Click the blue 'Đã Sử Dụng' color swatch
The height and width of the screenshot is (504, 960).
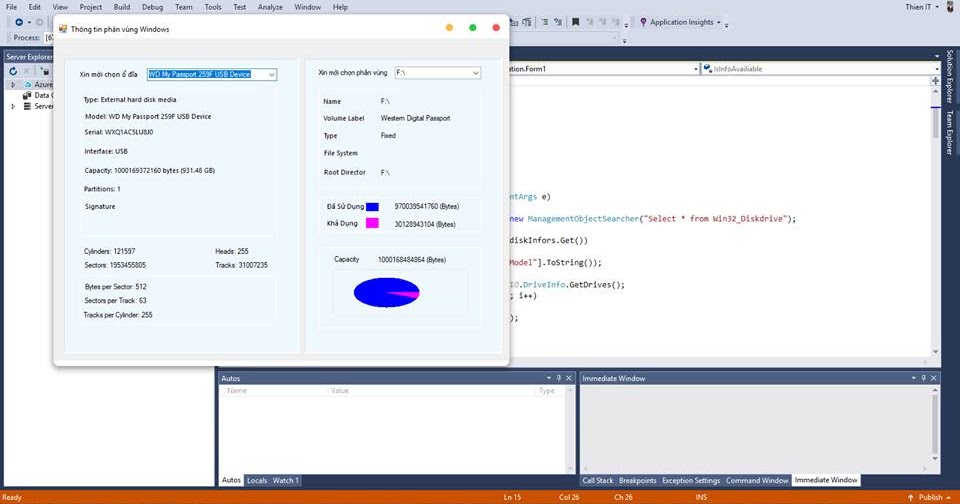[x=372, y=206]
